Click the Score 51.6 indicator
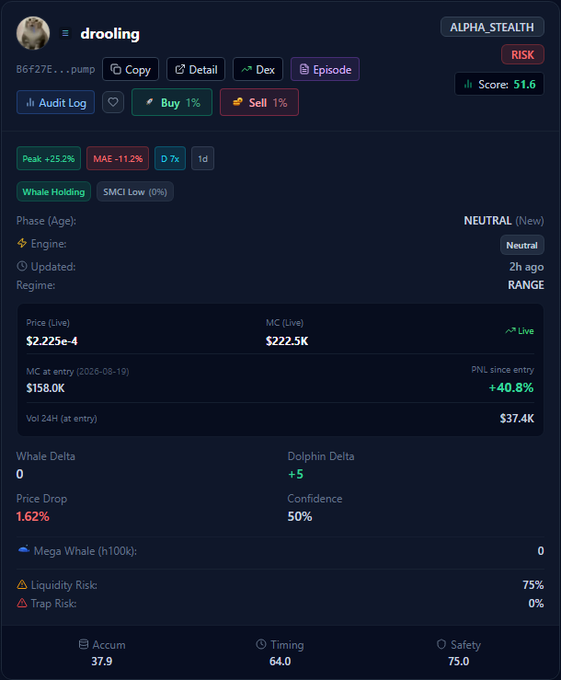 tap(499, 84)
